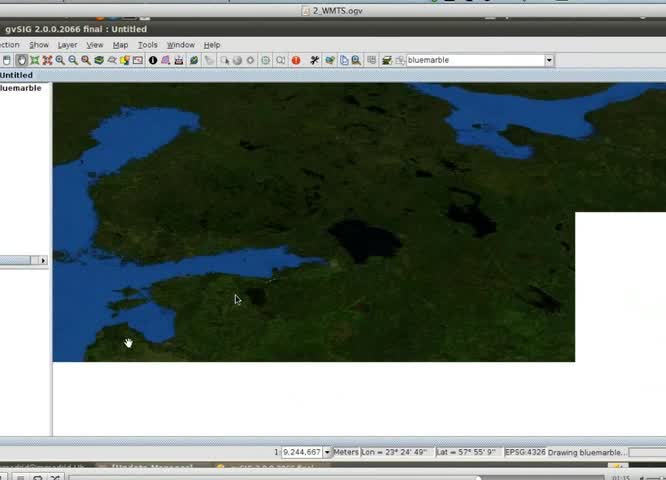Open the bluemarble layer dropdown arrow

[549, 60]
